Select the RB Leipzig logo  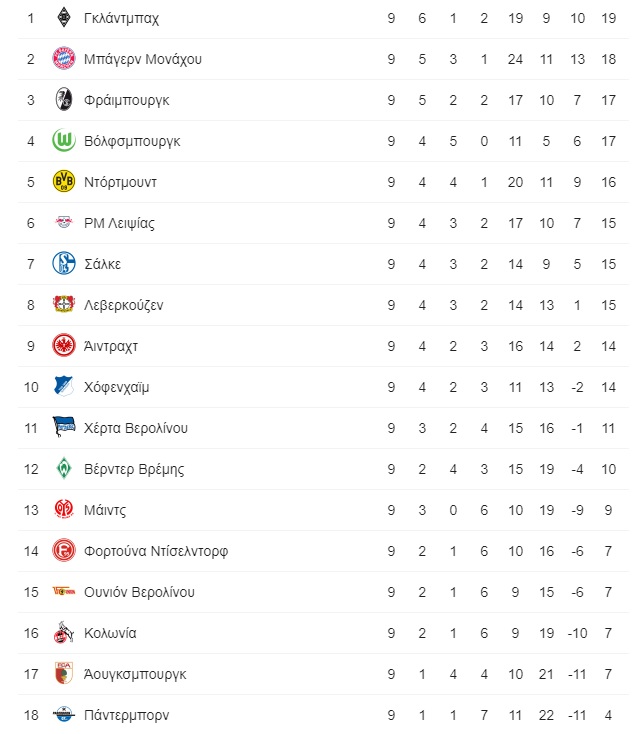click(64, 222)
